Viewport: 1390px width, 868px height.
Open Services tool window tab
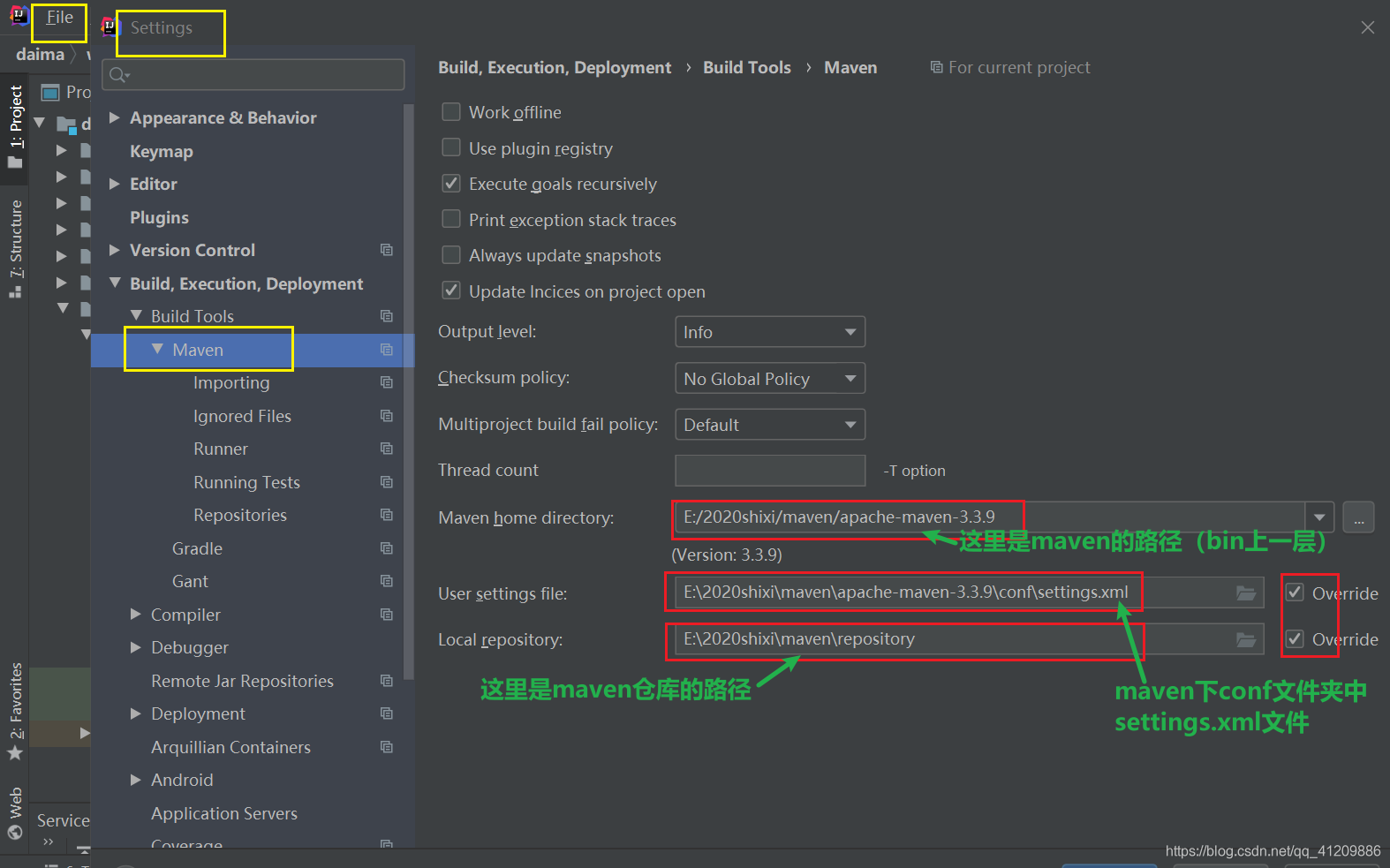click(63, 820)
